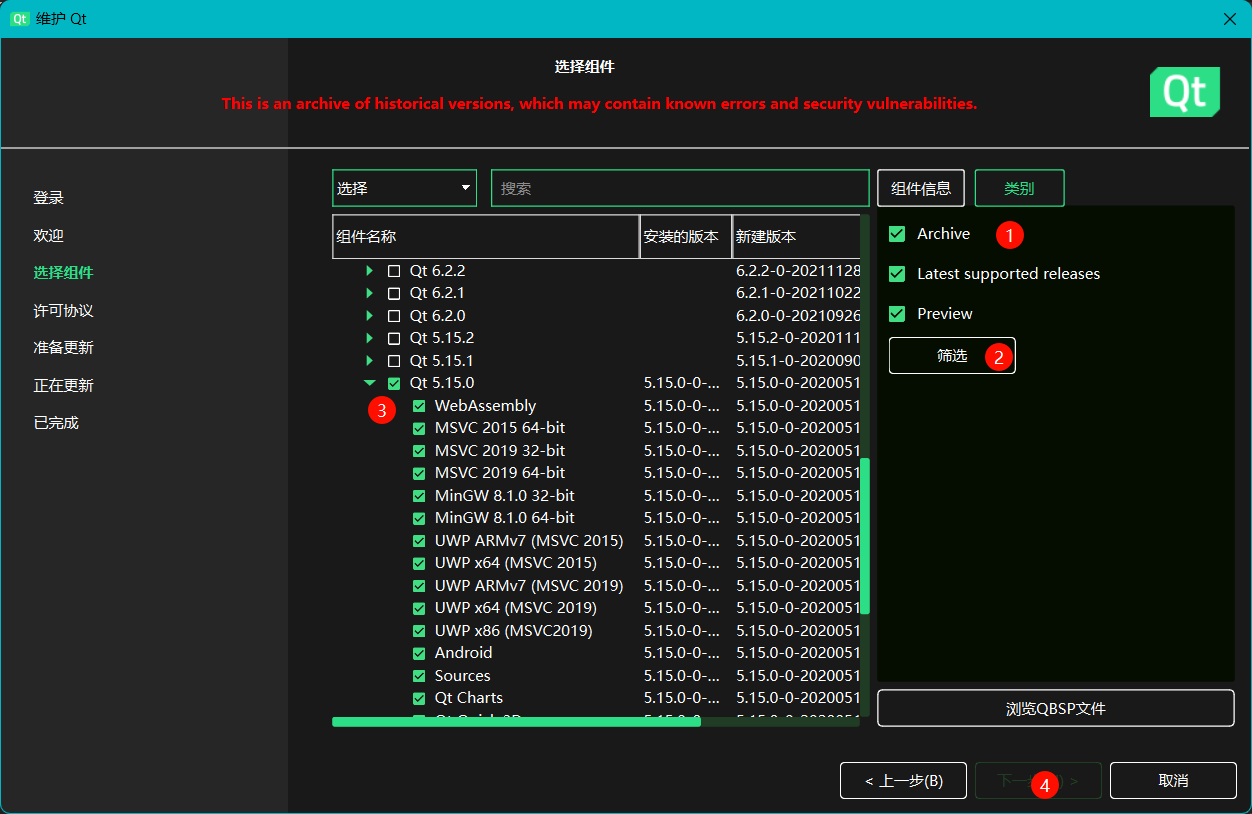Viewport: 1252px width, 814px height.
Task: Uncheck the Android component checkbox
Action: coord(419,653)
